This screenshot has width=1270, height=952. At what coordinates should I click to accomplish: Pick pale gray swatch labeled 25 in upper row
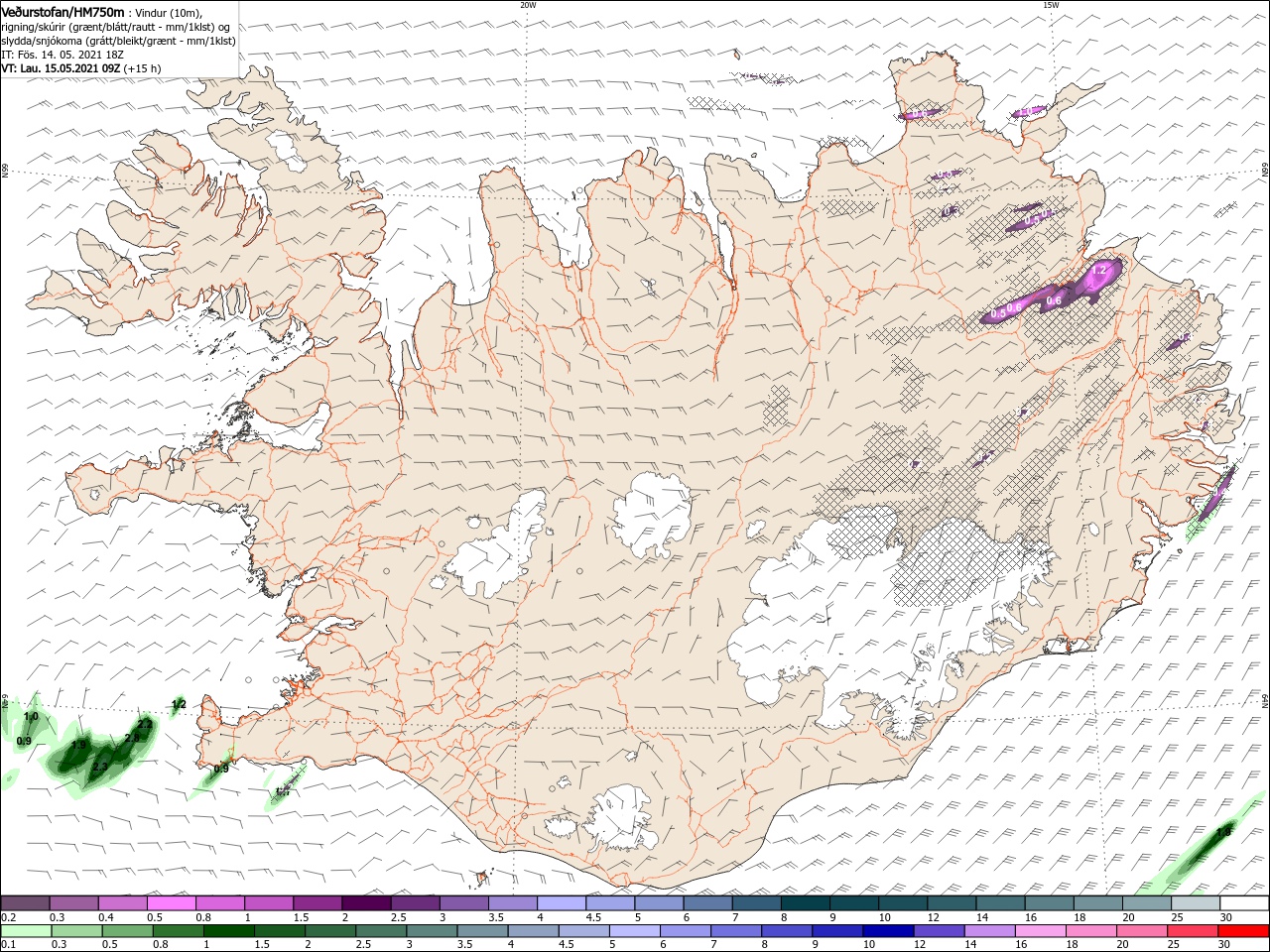click(x=1196, y=903)
